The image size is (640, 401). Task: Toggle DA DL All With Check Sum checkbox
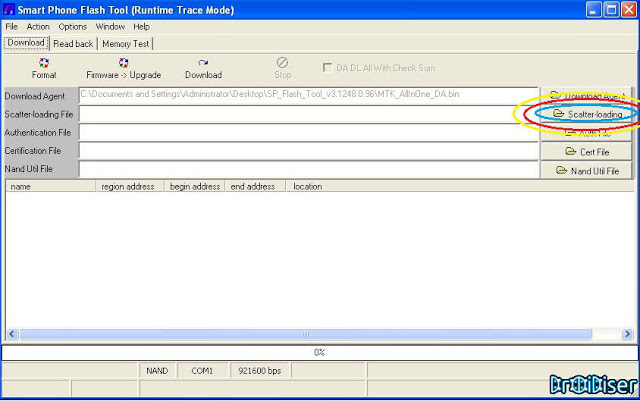point(327,67)
